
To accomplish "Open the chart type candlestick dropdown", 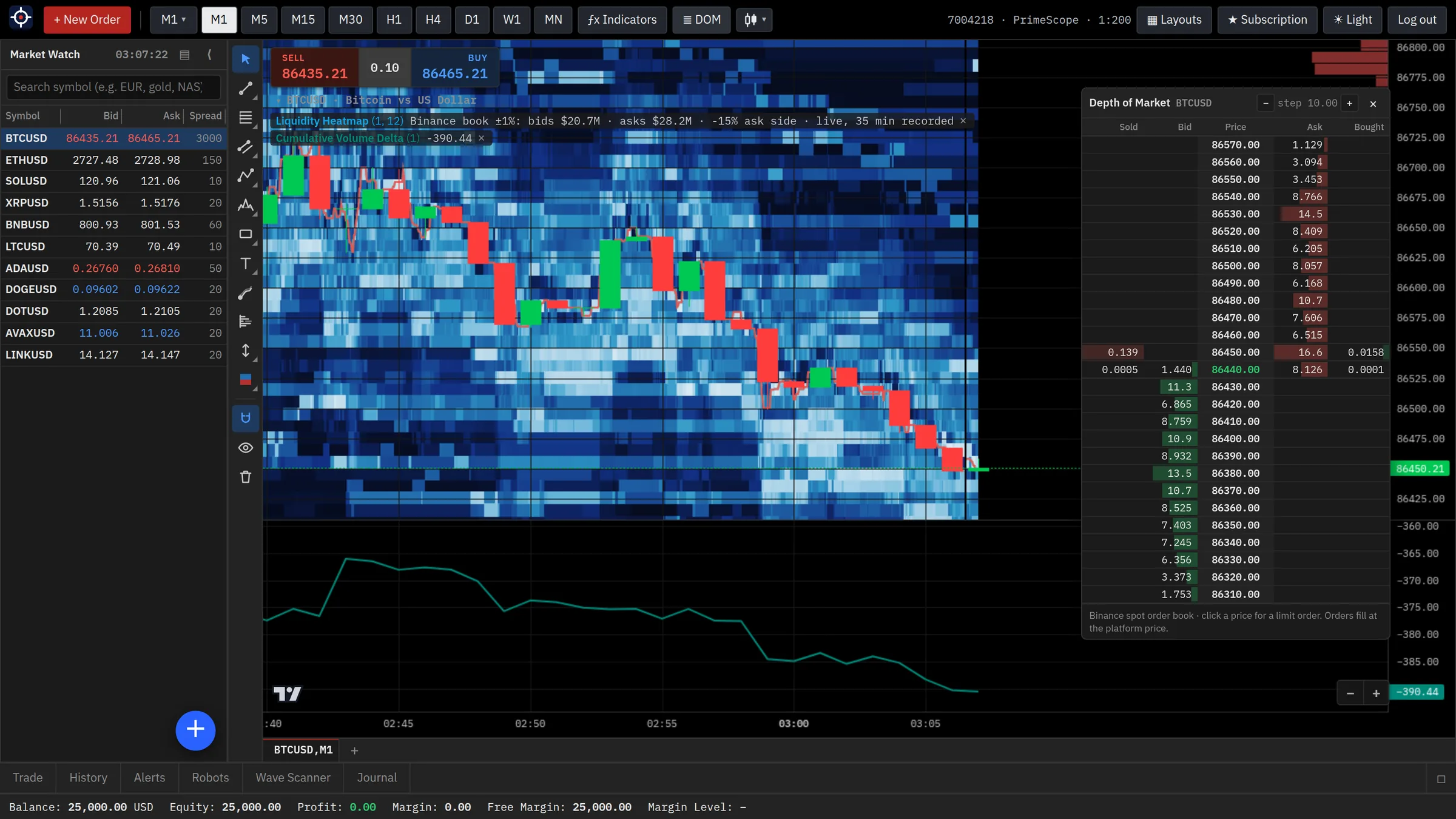I will tap(754, 19).
